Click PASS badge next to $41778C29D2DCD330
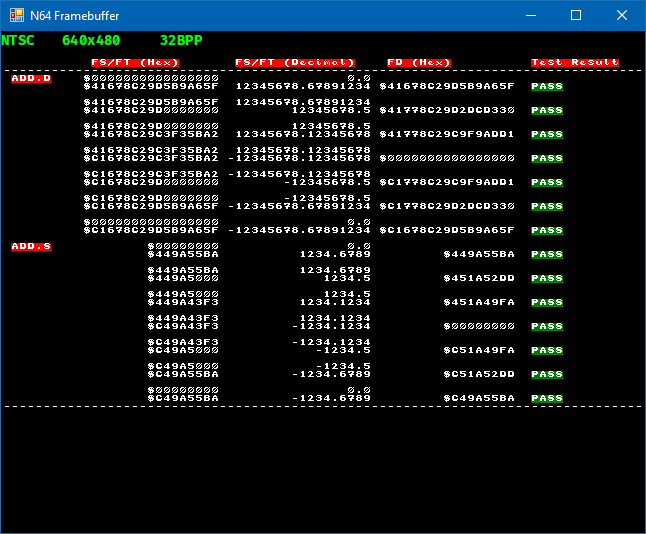 [547, 110]
